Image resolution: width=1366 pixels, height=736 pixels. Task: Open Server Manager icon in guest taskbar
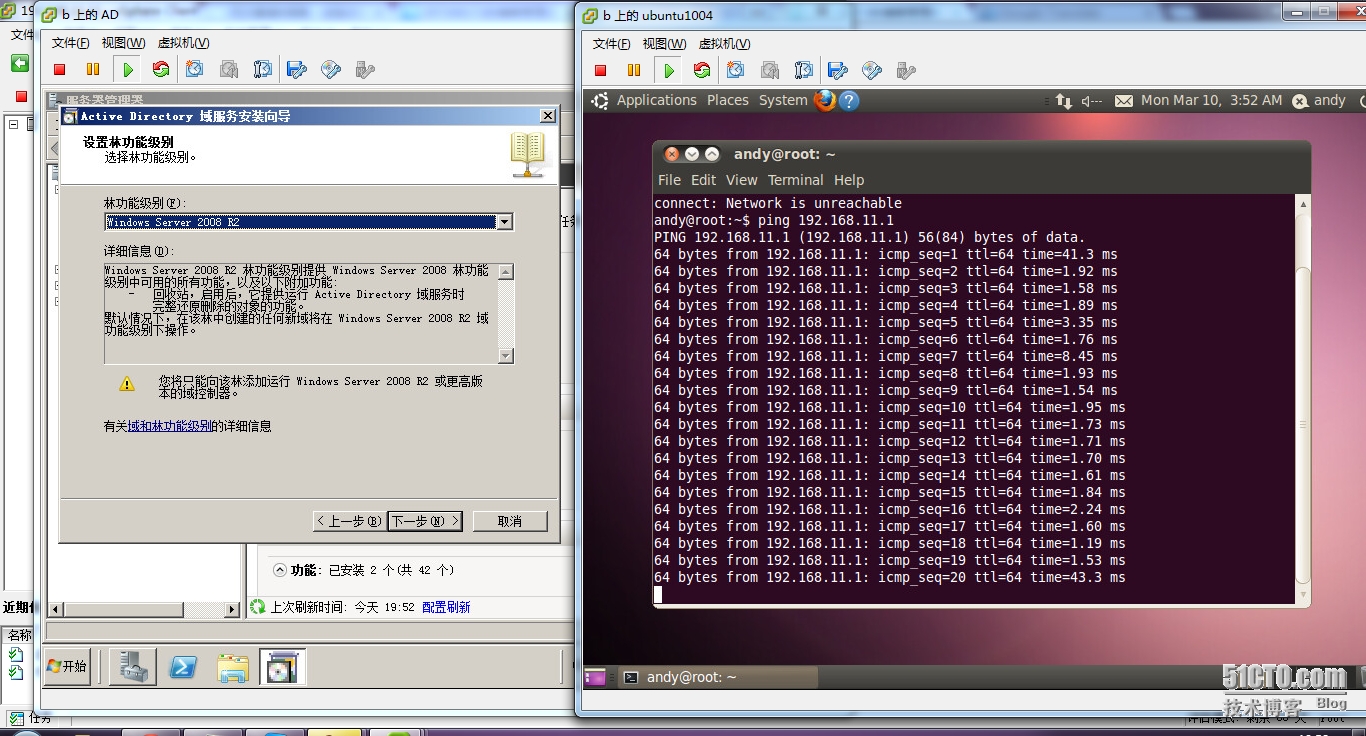[x=133, y=667]
